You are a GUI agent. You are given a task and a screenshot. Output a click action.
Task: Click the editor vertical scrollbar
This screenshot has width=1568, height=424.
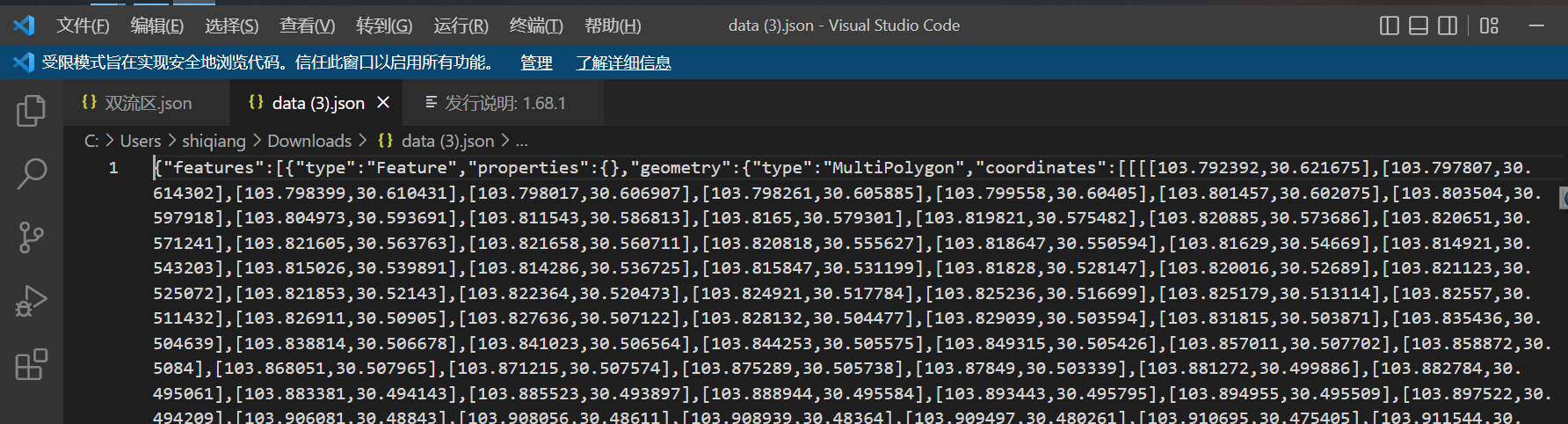[1563, 198]
